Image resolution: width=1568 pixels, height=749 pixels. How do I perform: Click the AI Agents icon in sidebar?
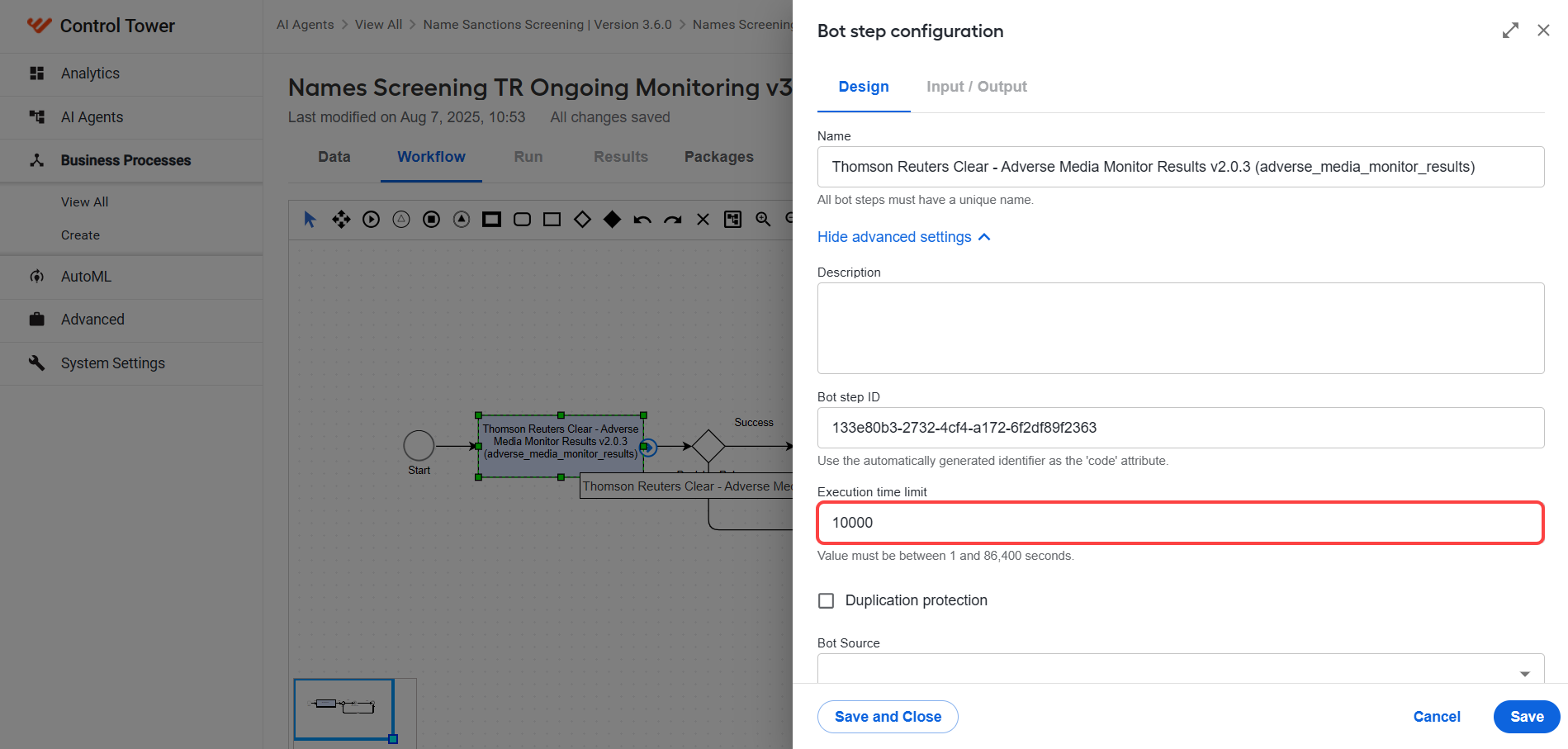(37, 117)
